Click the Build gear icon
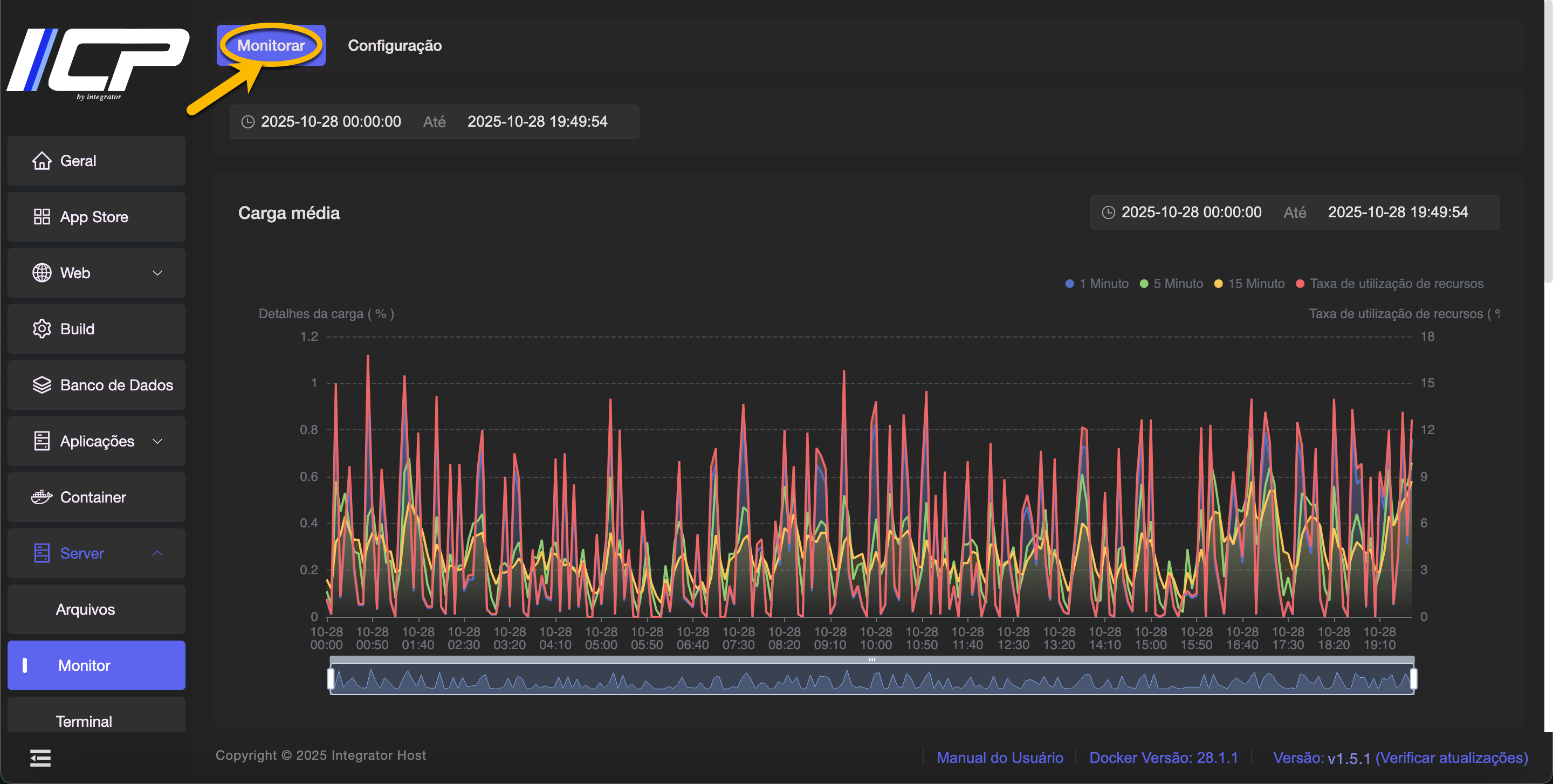The image size is (1553, 784). [x=42, y=329]
